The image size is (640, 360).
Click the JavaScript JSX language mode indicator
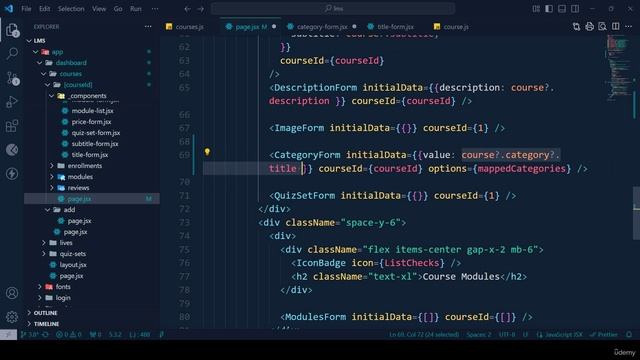point(560,334)
